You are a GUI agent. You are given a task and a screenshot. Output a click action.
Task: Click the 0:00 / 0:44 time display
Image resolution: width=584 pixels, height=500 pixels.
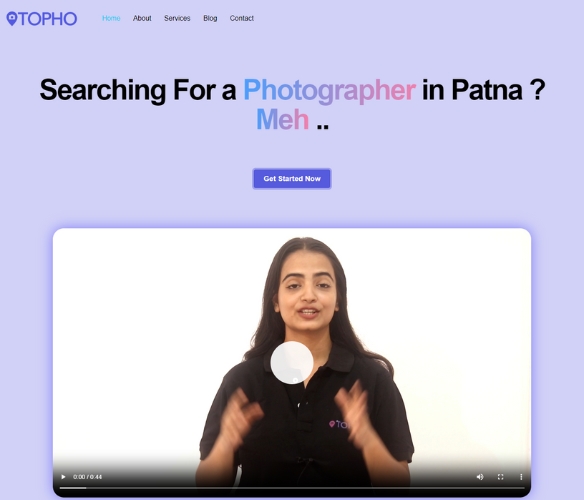pyautogui.click(x=87, y=477)
